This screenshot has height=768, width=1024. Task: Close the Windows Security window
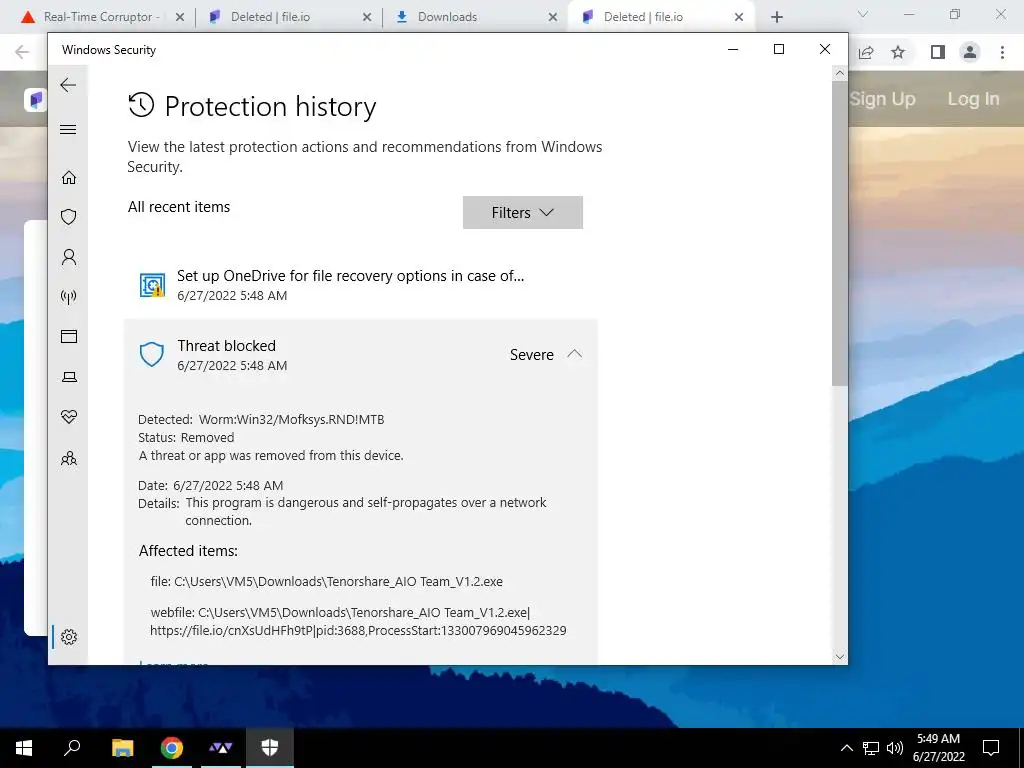825,50
